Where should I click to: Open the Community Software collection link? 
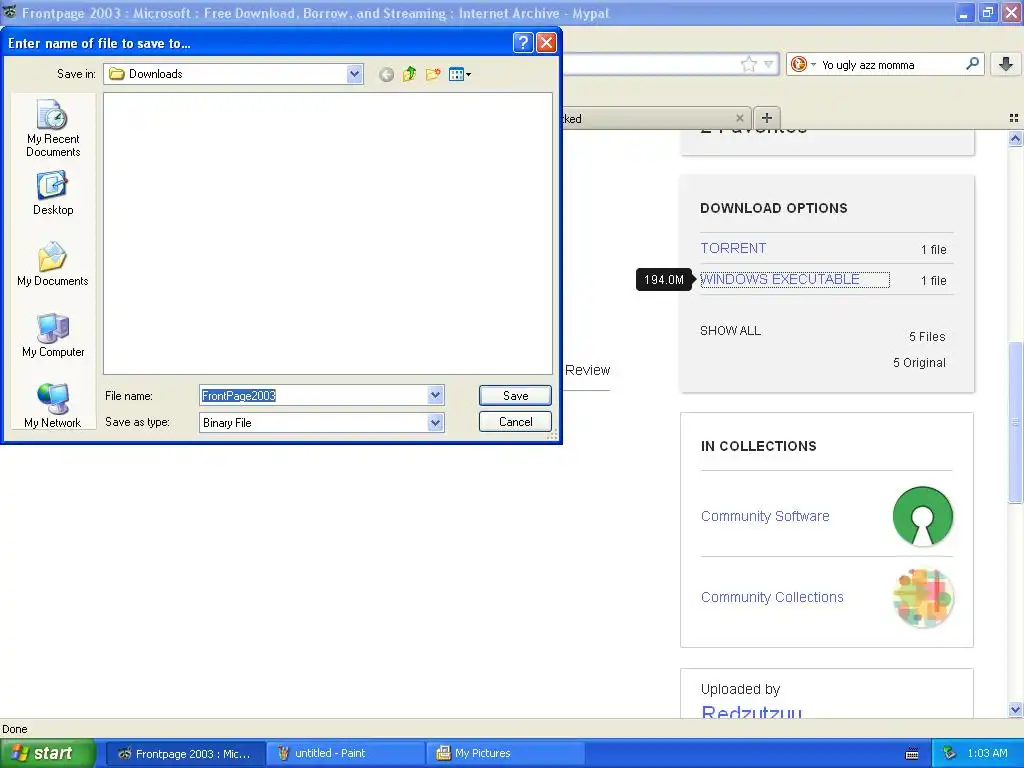point(765,516)
